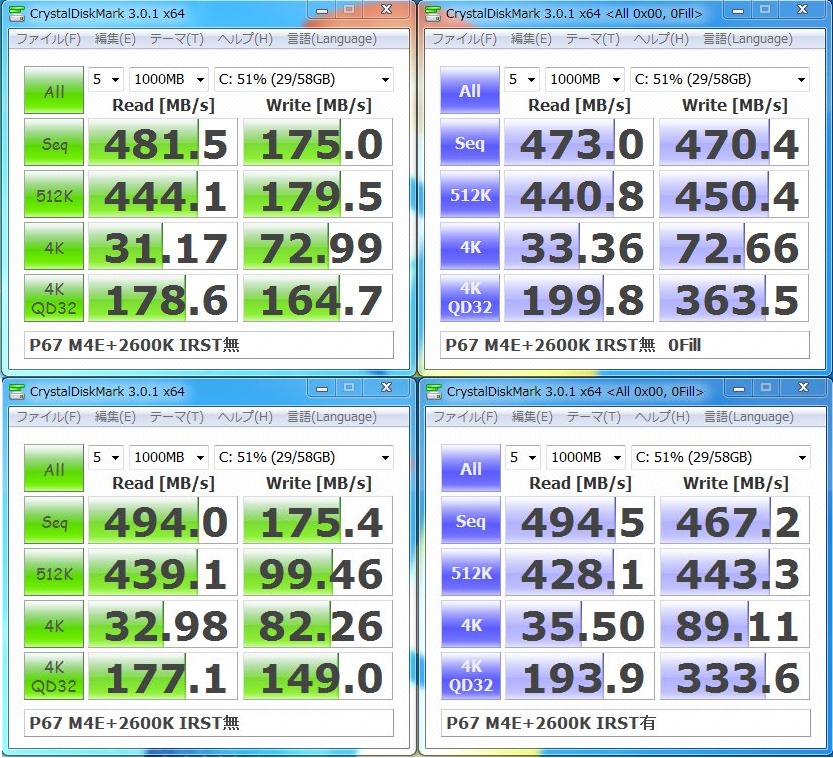Open ファイル(F) menu in top-right window
Screen dimensions: 833x758
click(x=464, y=39)
